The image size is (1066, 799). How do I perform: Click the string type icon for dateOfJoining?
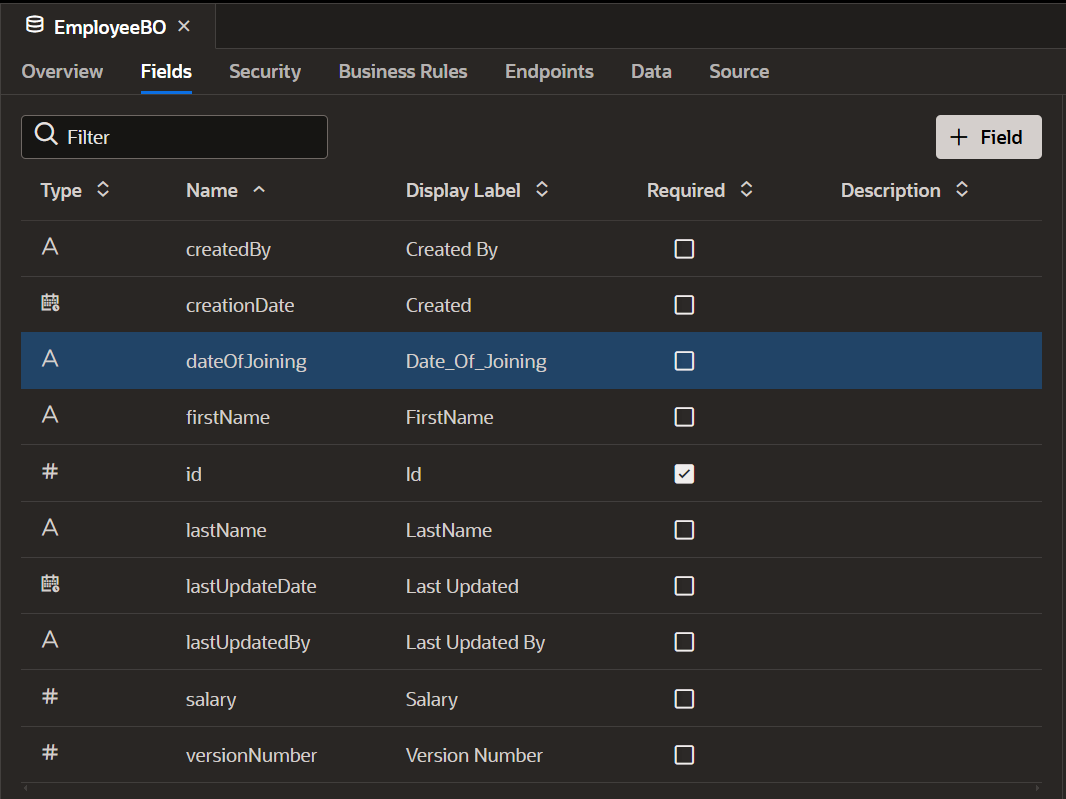(x=50, y=358)
